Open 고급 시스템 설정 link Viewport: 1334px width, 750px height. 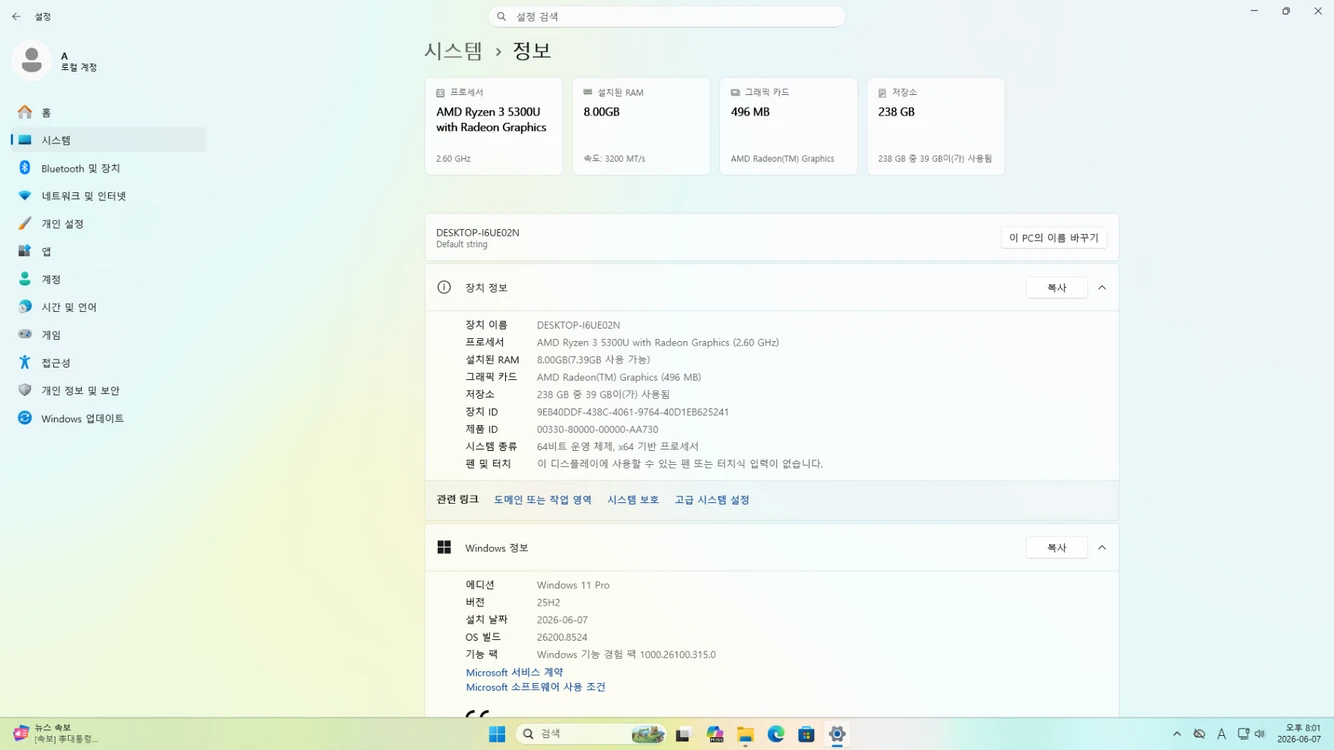pos(712,500)
